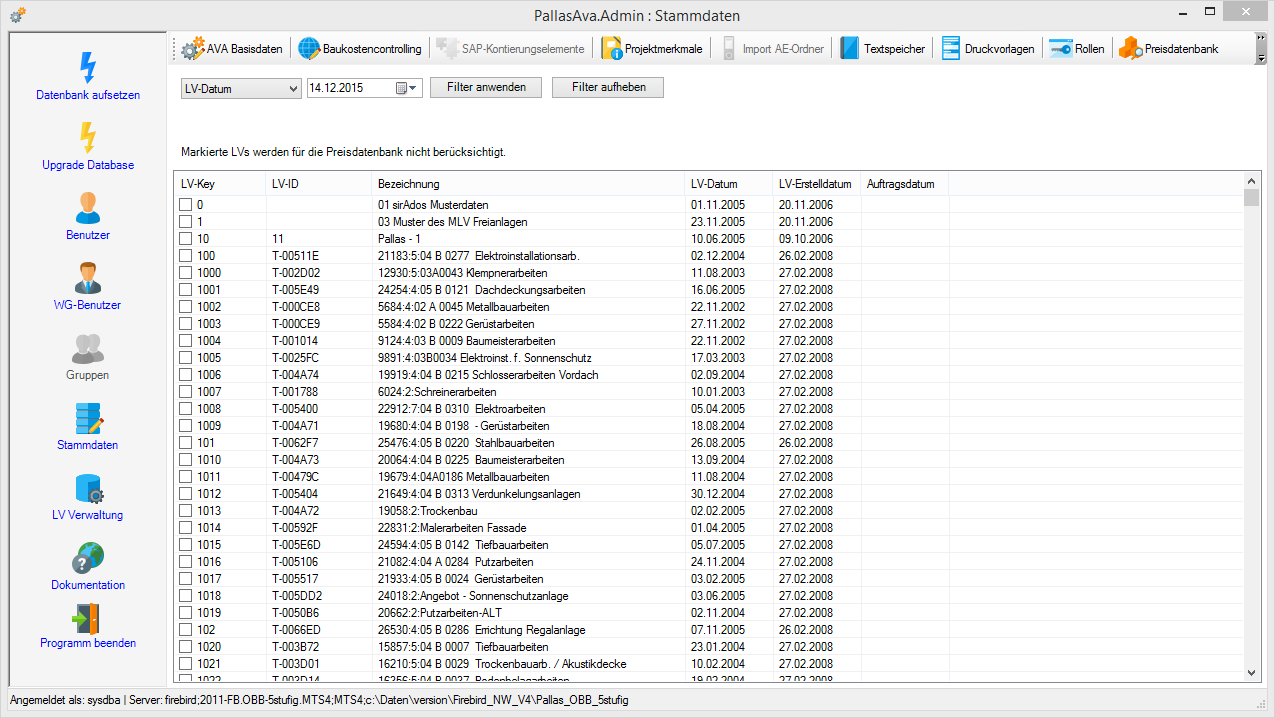Sort by Auftragsdatum column header
This screenshot has height=718, width=1275.
904,184
